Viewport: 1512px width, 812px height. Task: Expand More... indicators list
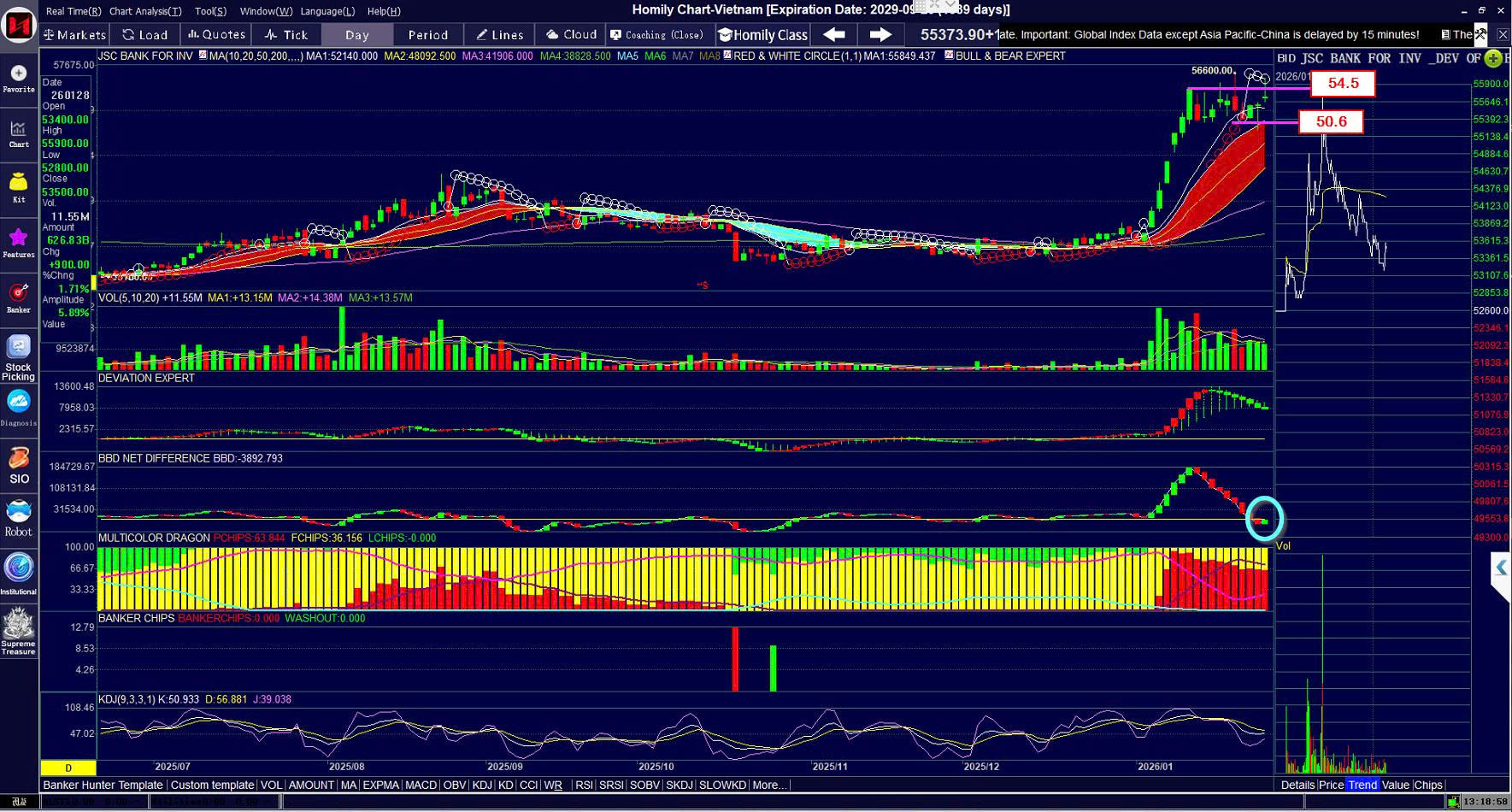coord(769,785)
